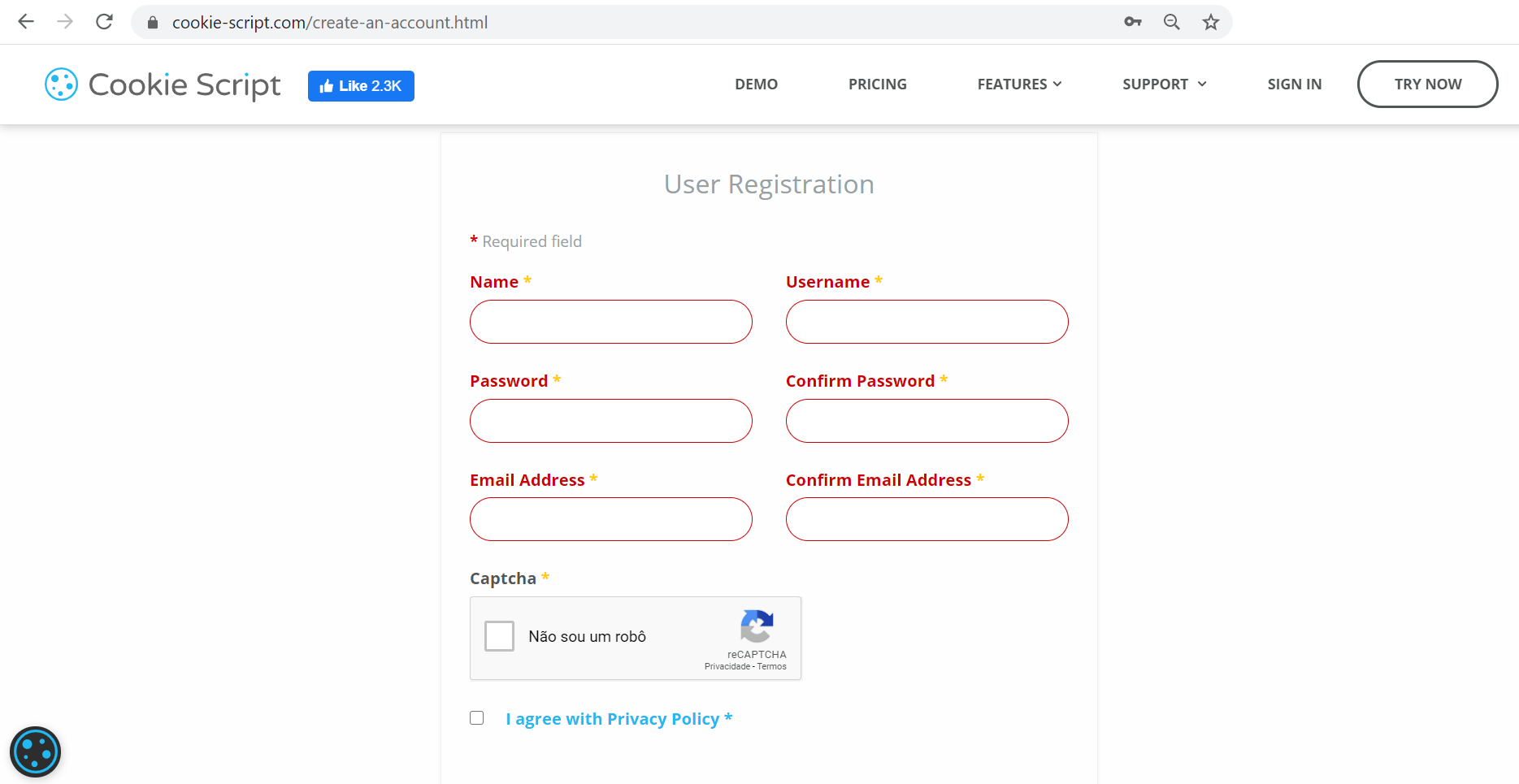Click the Facebook Like 2.3K button
The image size is (1519, 784).
click(361, 86)
